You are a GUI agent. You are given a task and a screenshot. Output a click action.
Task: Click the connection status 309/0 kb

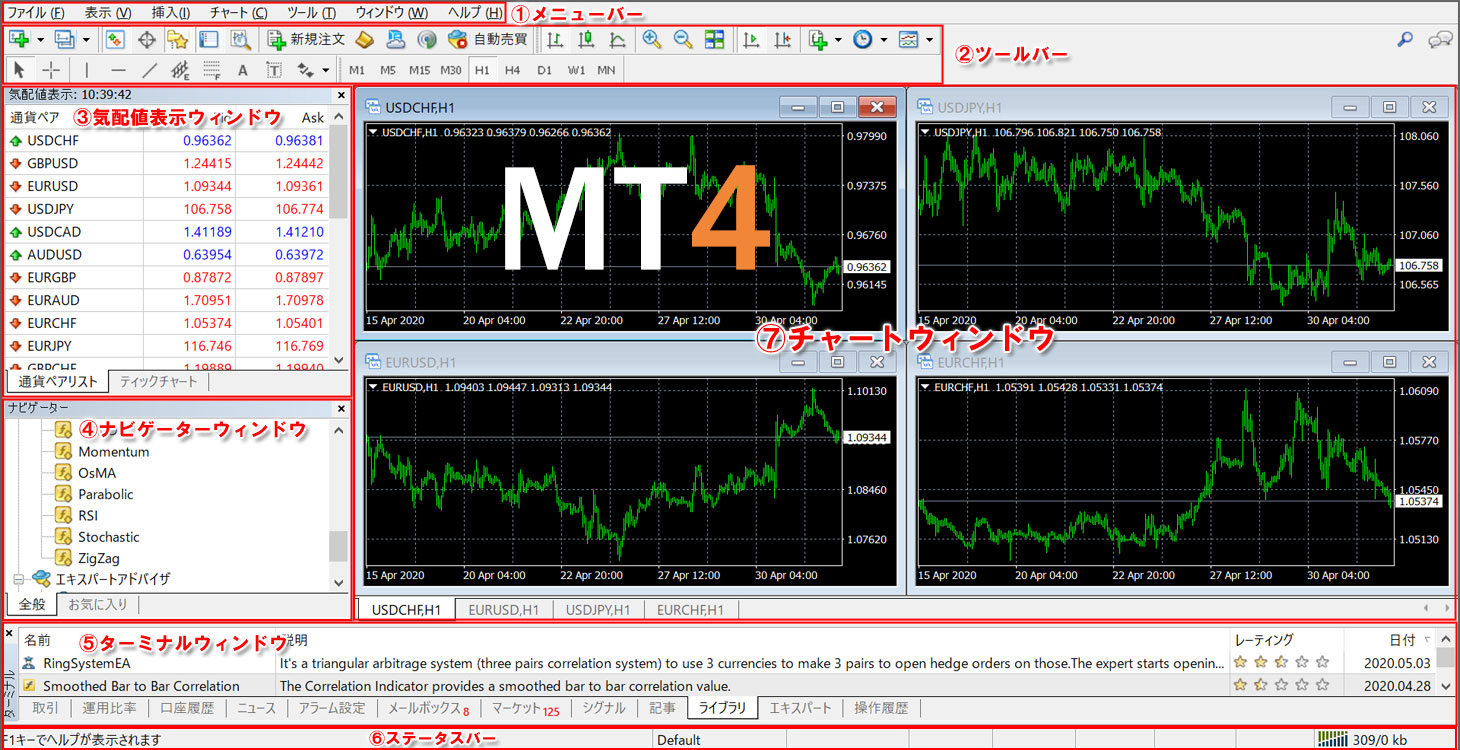(x=1363, y=740)
